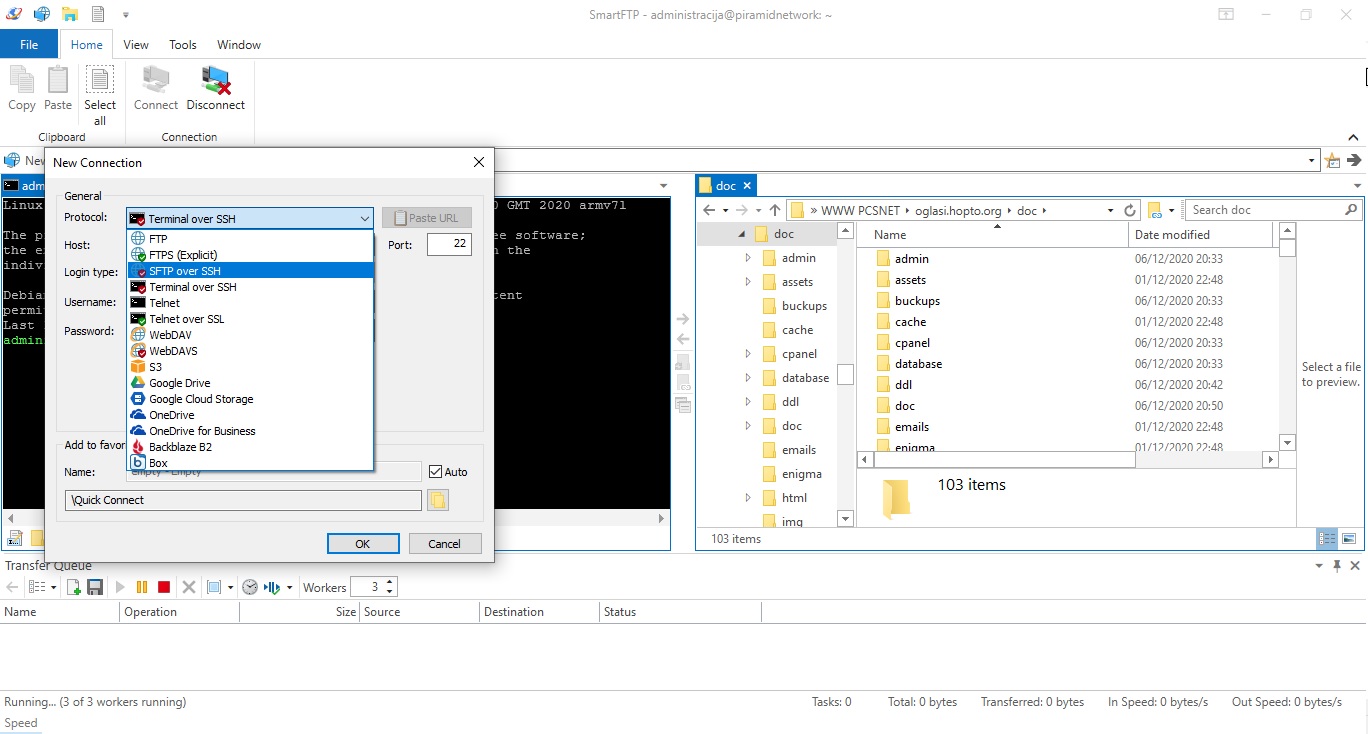This screenshot has height=734, width=1368.
Task: Click the Status column header in Transfer Queue
Action: pos(680,612)
